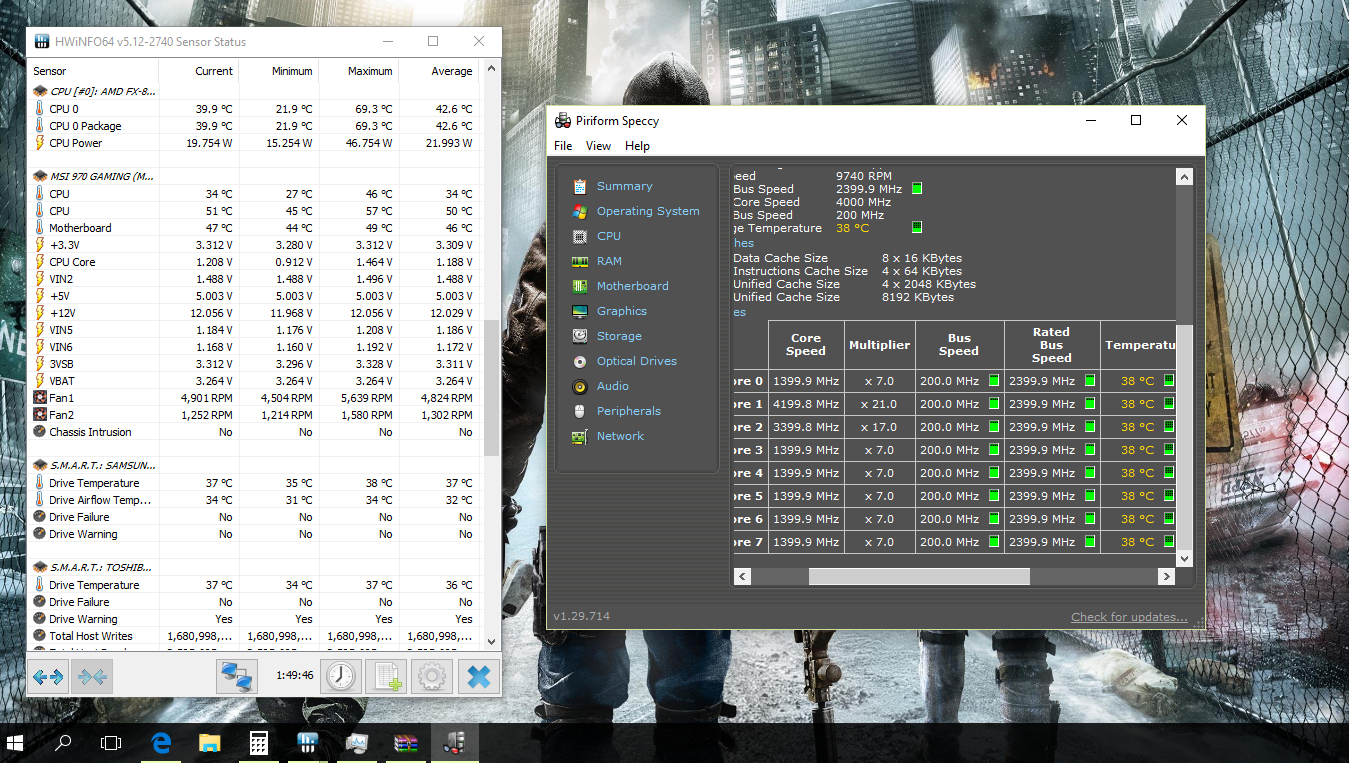This screenshot has width=1349, height=763.
Task: Reset the HWiNFO clock timer icon
Action: [341, 677]
